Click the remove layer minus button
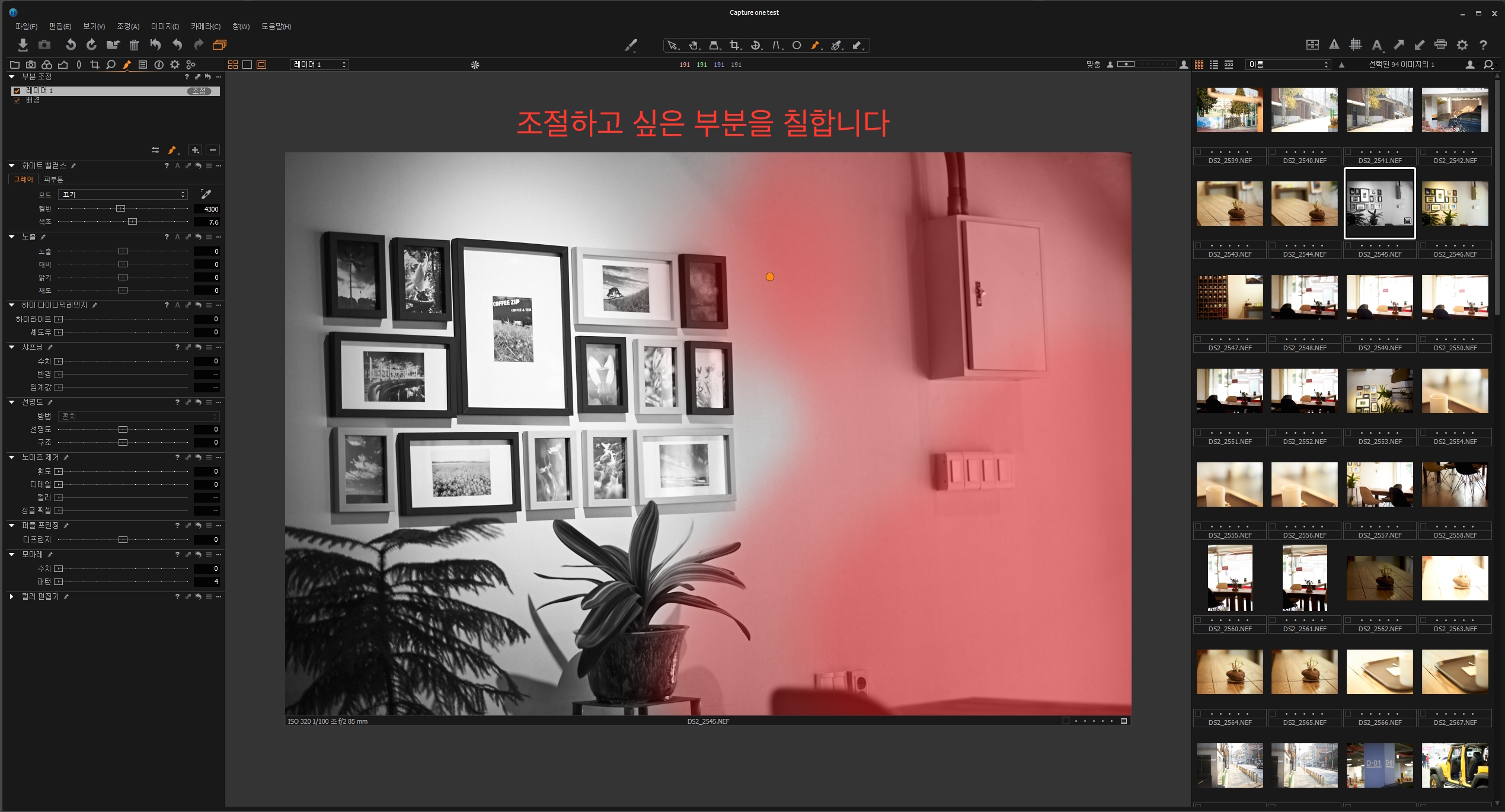This screenshot has width=1505, height=812. coord(213,150)
